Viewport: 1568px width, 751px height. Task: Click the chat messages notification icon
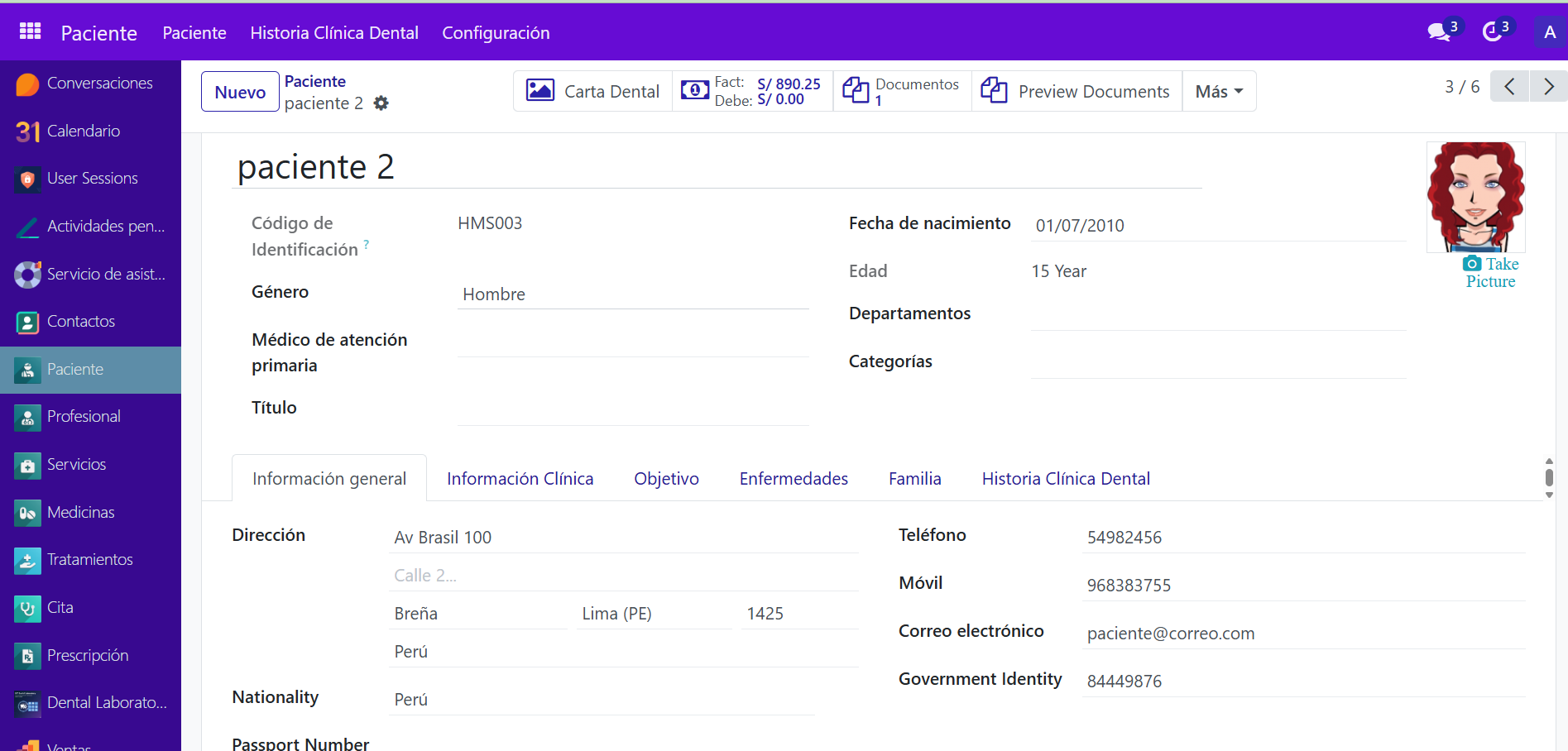click(x=1438, y=31)
